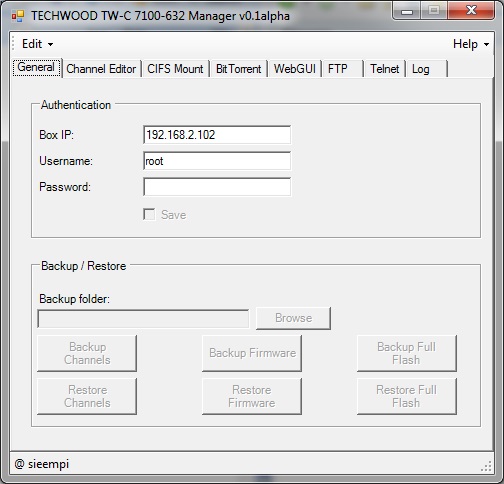Switch to the Telnet tab
Image resolution: width=504 pixels, height=484 pixels.
coord(385,69)
